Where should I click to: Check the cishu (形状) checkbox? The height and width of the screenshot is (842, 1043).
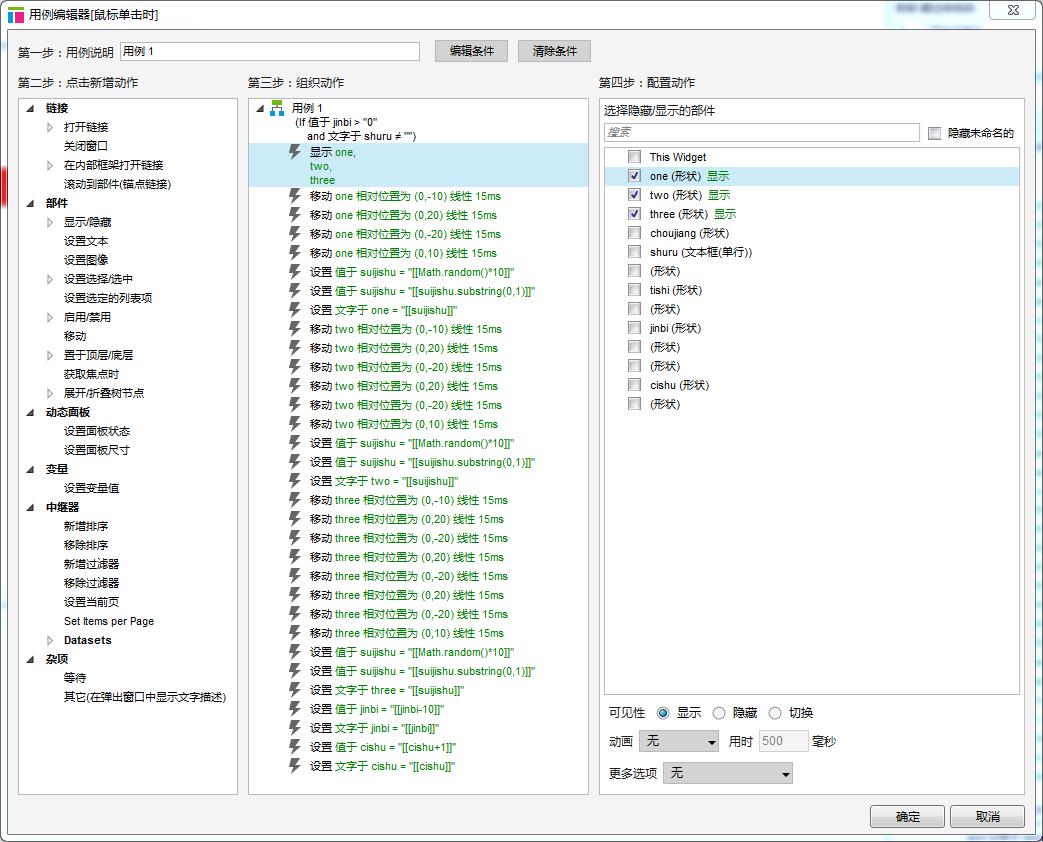[x=635, y=385]
